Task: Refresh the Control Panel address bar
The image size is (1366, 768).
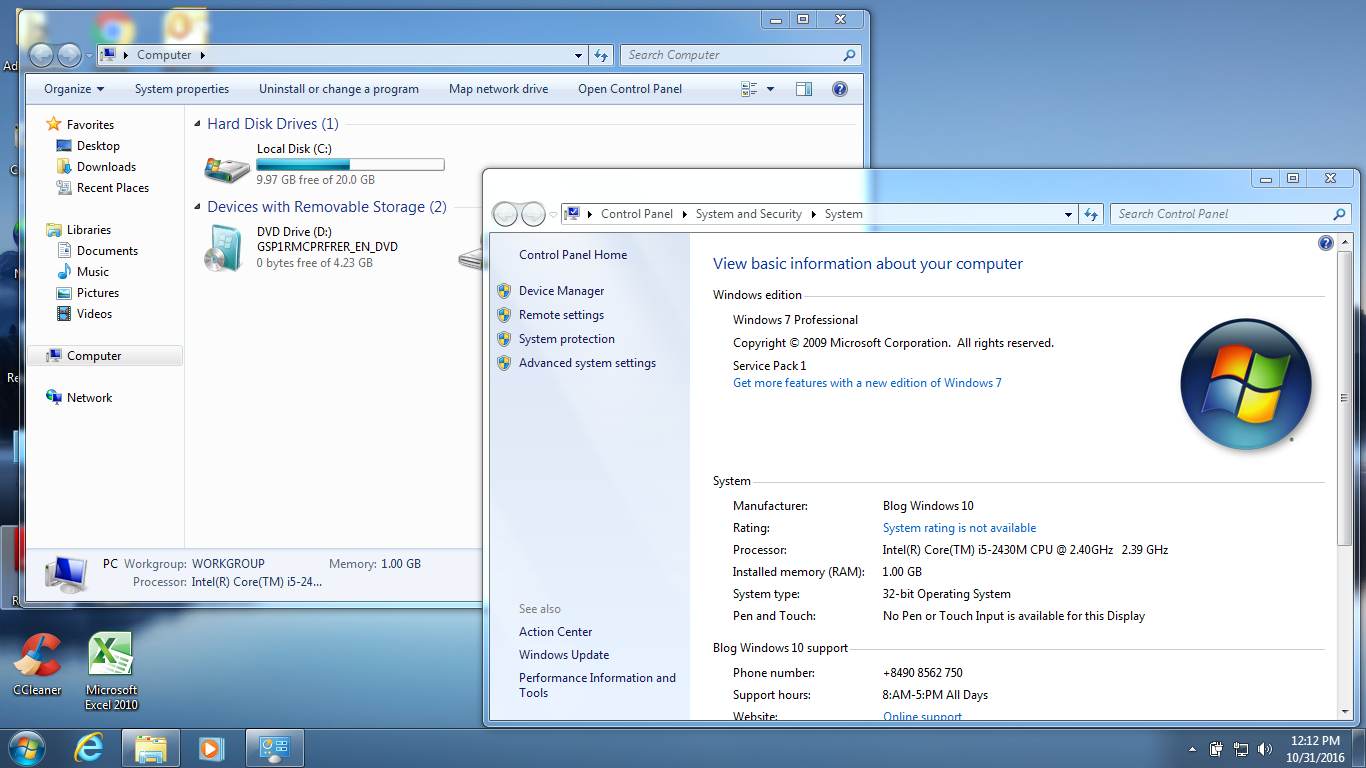Action: point(1091,214)
